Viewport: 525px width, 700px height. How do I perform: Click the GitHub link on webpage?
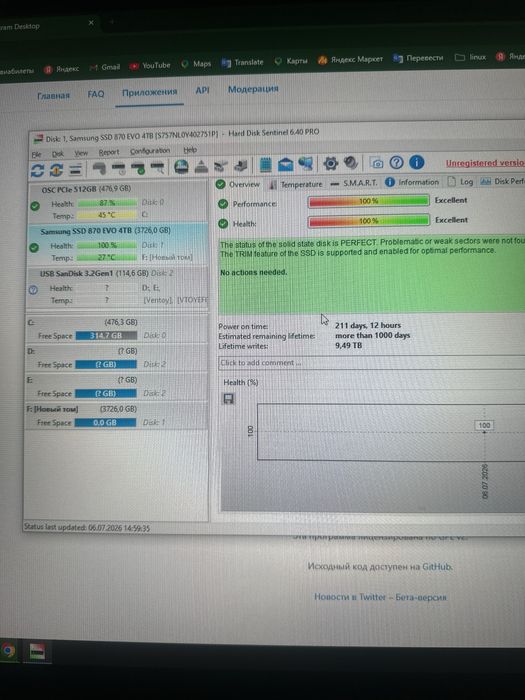tap(437, 567)
